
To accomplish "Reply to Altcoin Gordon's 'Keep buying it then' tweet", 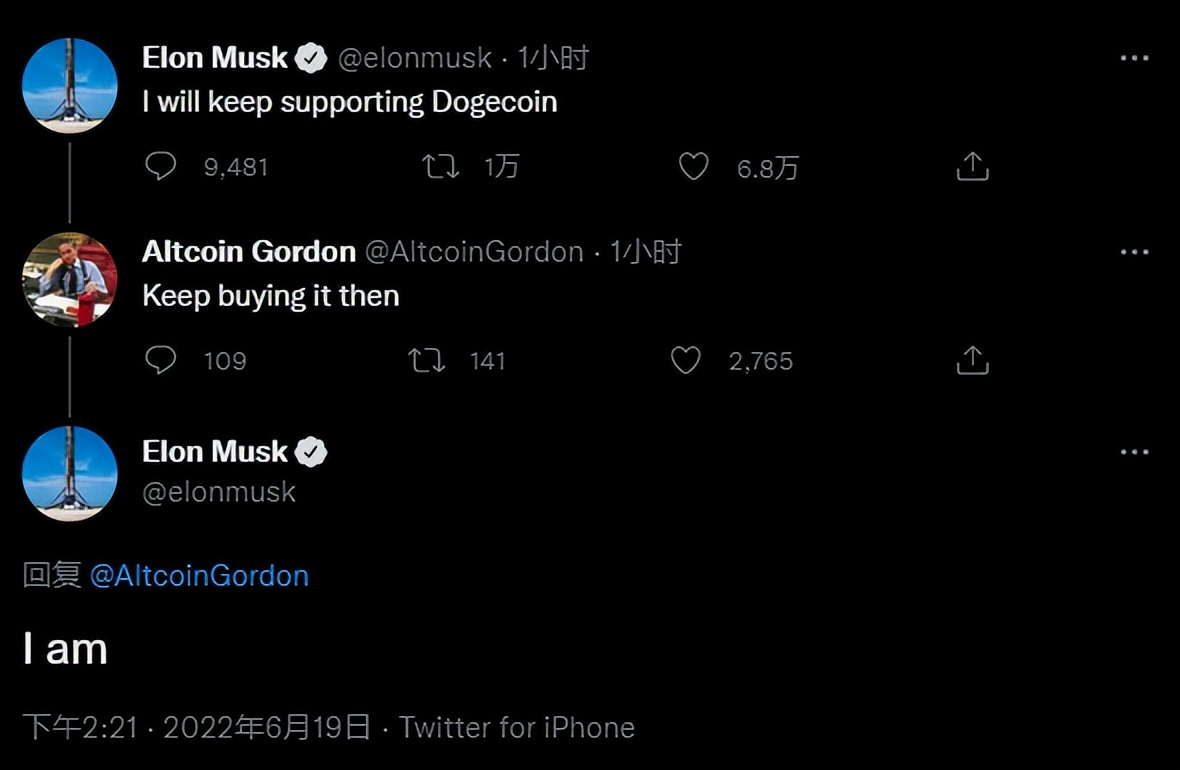I will (160, 360).
